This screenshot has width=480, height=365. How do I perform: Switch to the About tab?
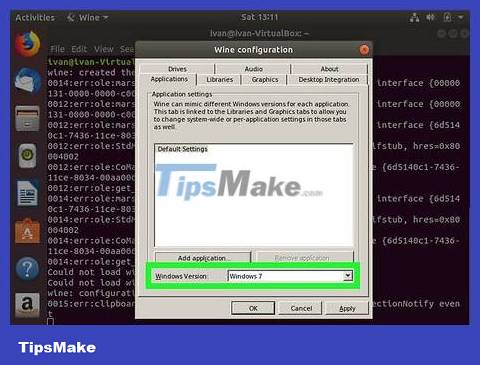[329, 69]
